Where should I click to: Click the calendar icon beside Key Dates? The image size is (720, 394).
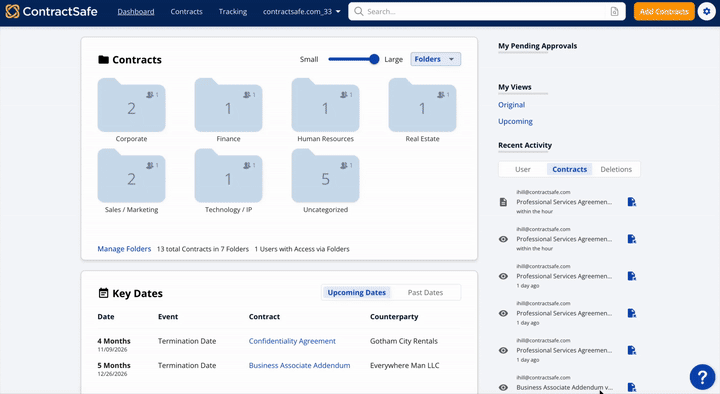104,293
